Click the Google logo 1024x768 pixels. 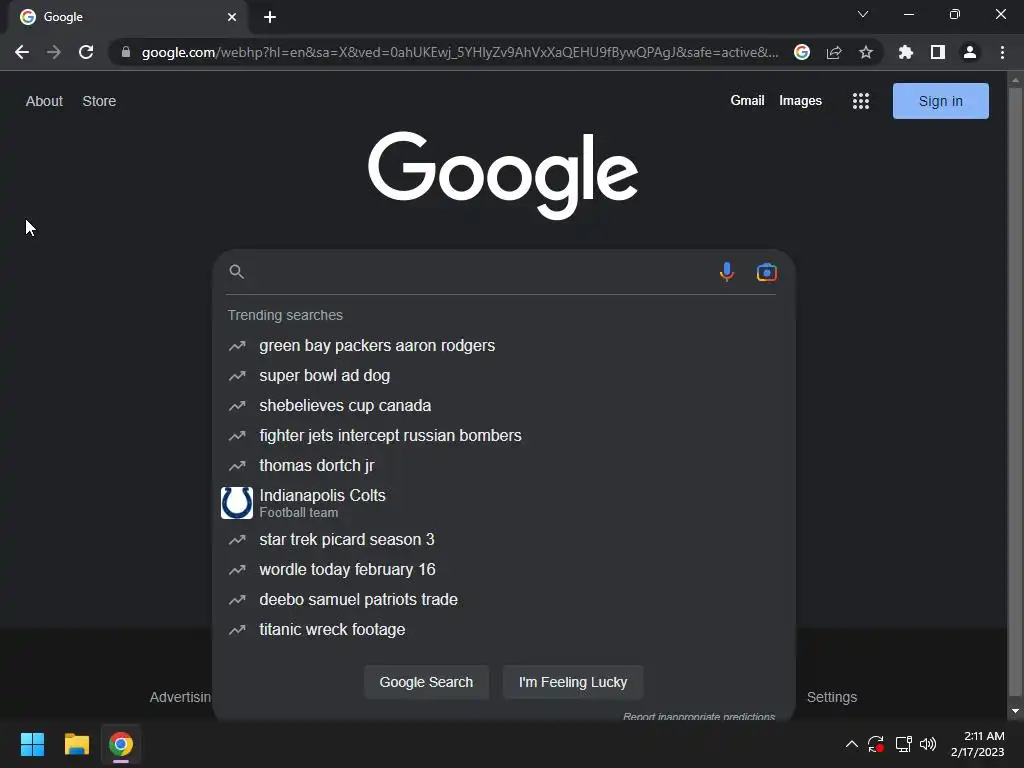(503, 174)
